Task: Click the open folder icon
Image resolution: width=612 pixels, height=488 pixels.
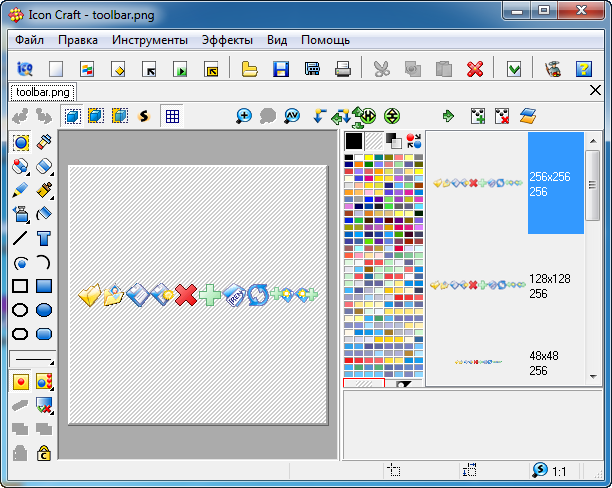Action: click(249, 69)
